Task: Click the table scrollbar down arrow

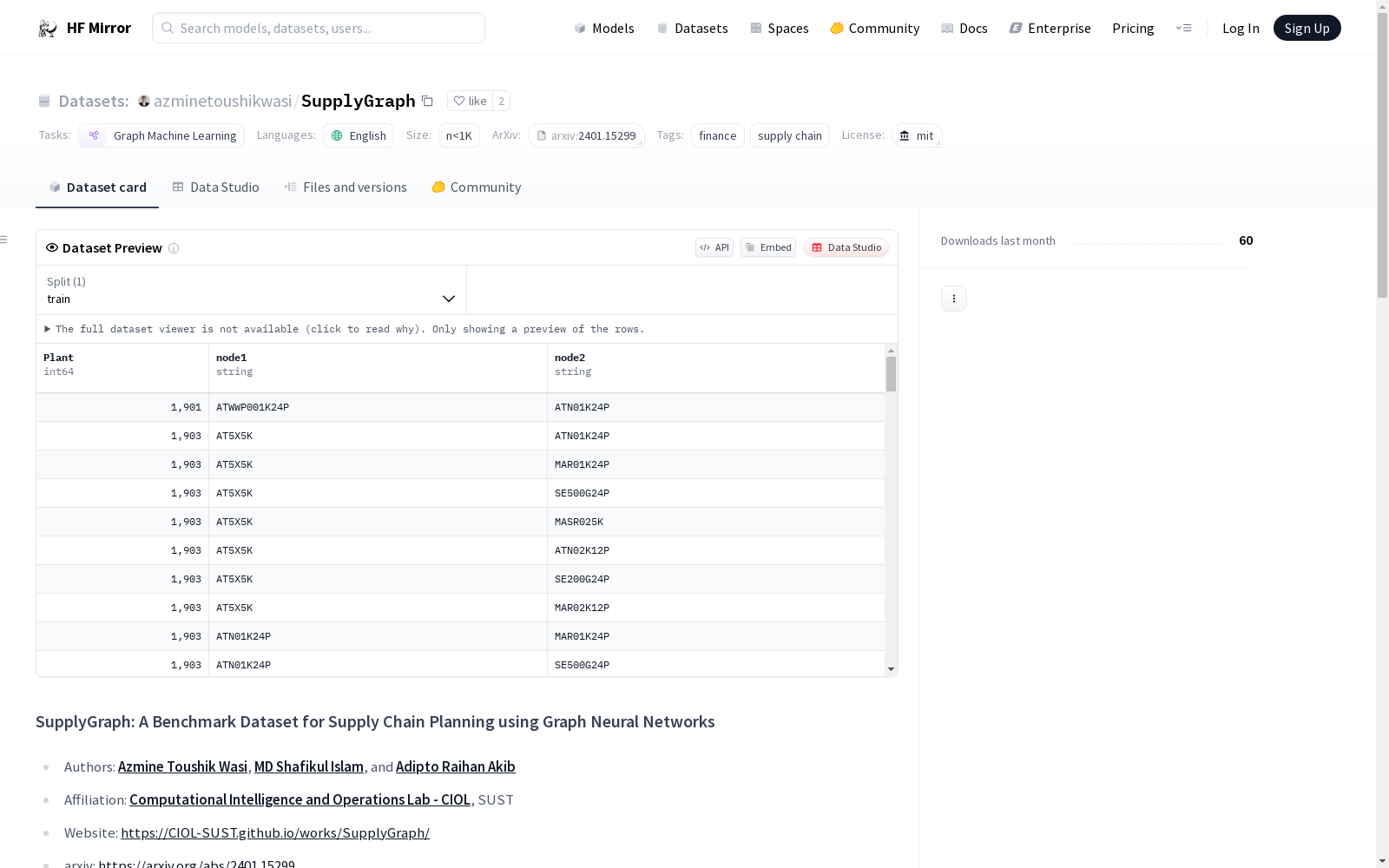Action: 891,669
